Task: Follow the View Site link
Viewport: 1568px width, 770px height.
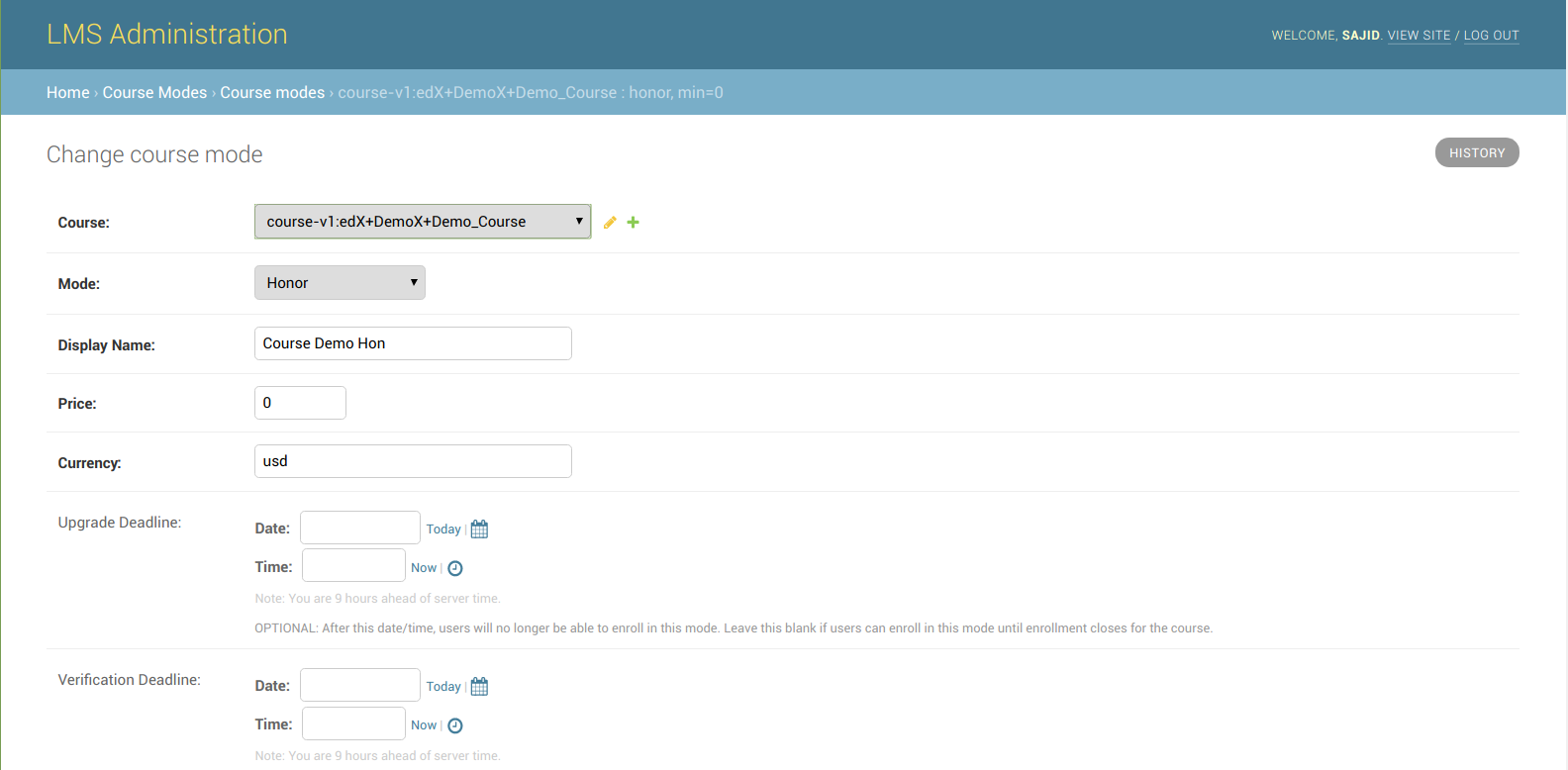Action: pos(1419,36)
